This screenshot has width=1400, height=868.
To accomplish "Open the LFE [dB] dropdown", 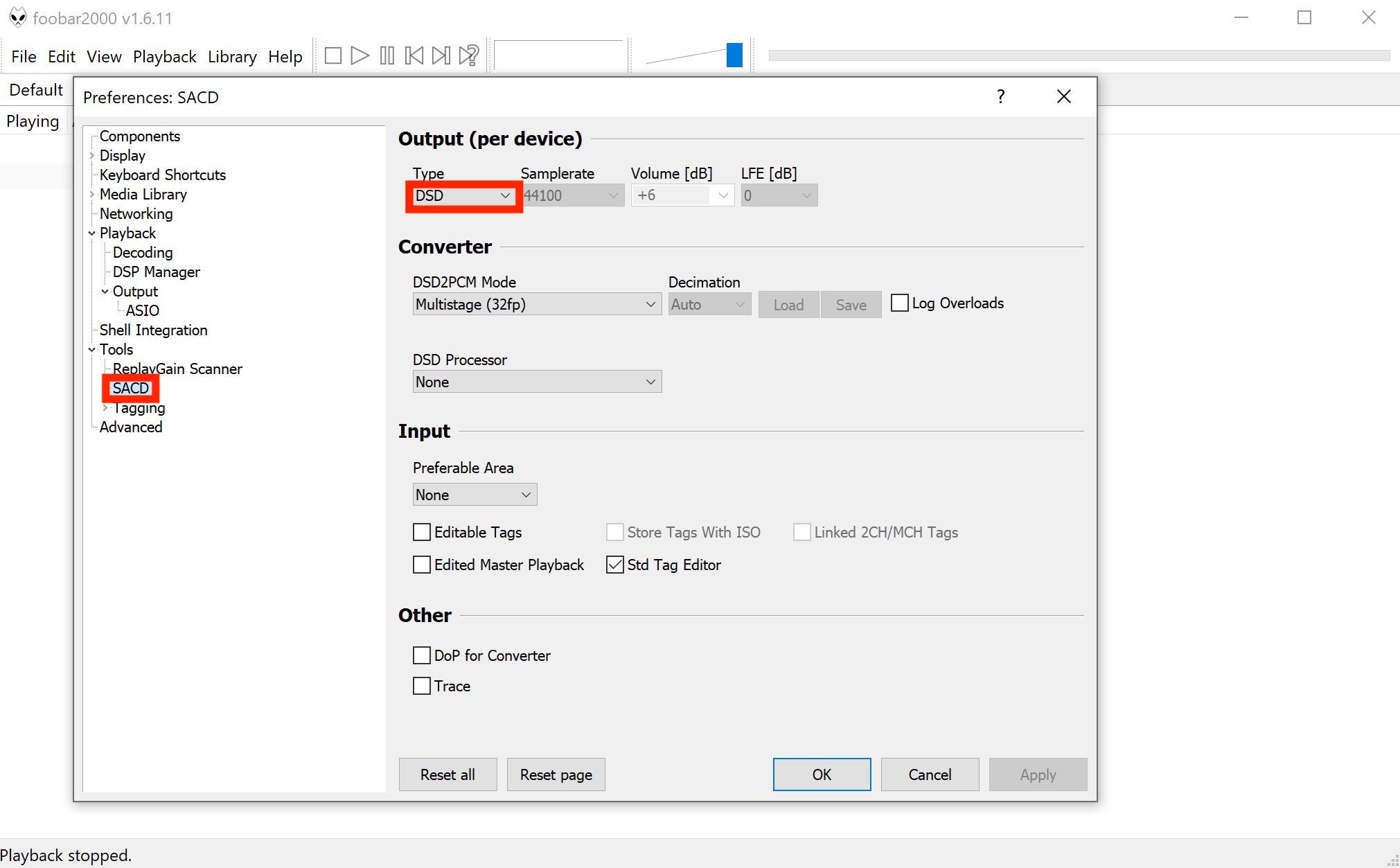I will [779, 195].
